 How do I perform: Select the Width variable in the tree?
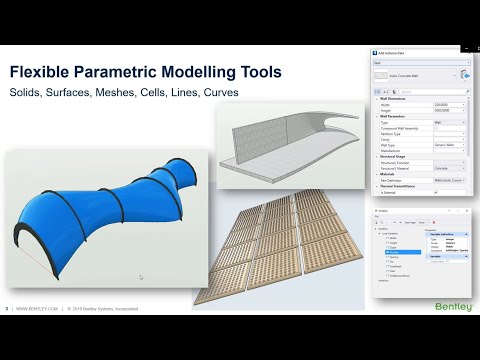tap(392, 238)
